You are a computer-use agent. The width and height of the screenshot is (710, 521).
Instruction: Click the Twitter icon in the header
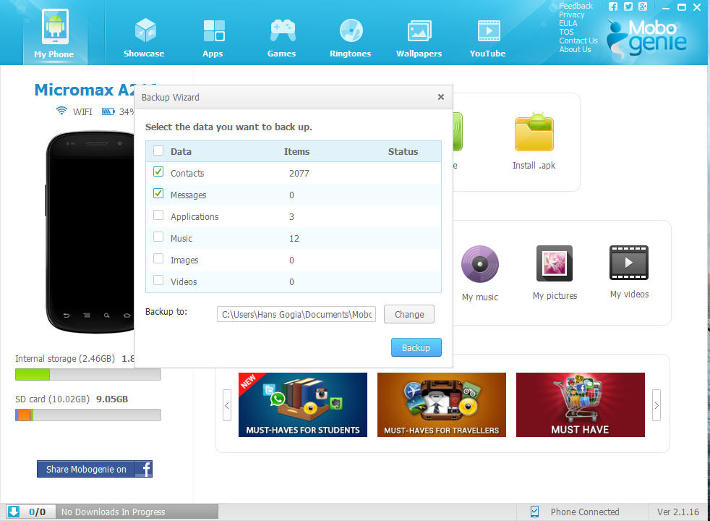tap(628, 6)
